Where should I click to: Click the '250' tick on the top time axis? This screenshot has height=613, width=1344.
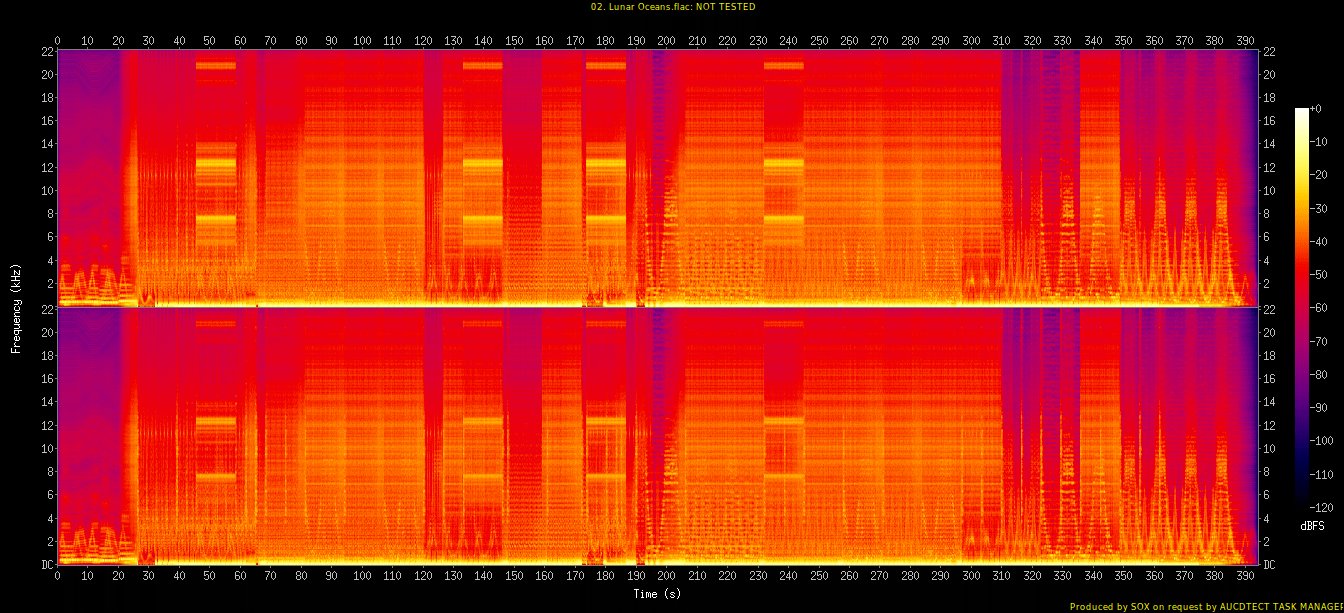819,40
